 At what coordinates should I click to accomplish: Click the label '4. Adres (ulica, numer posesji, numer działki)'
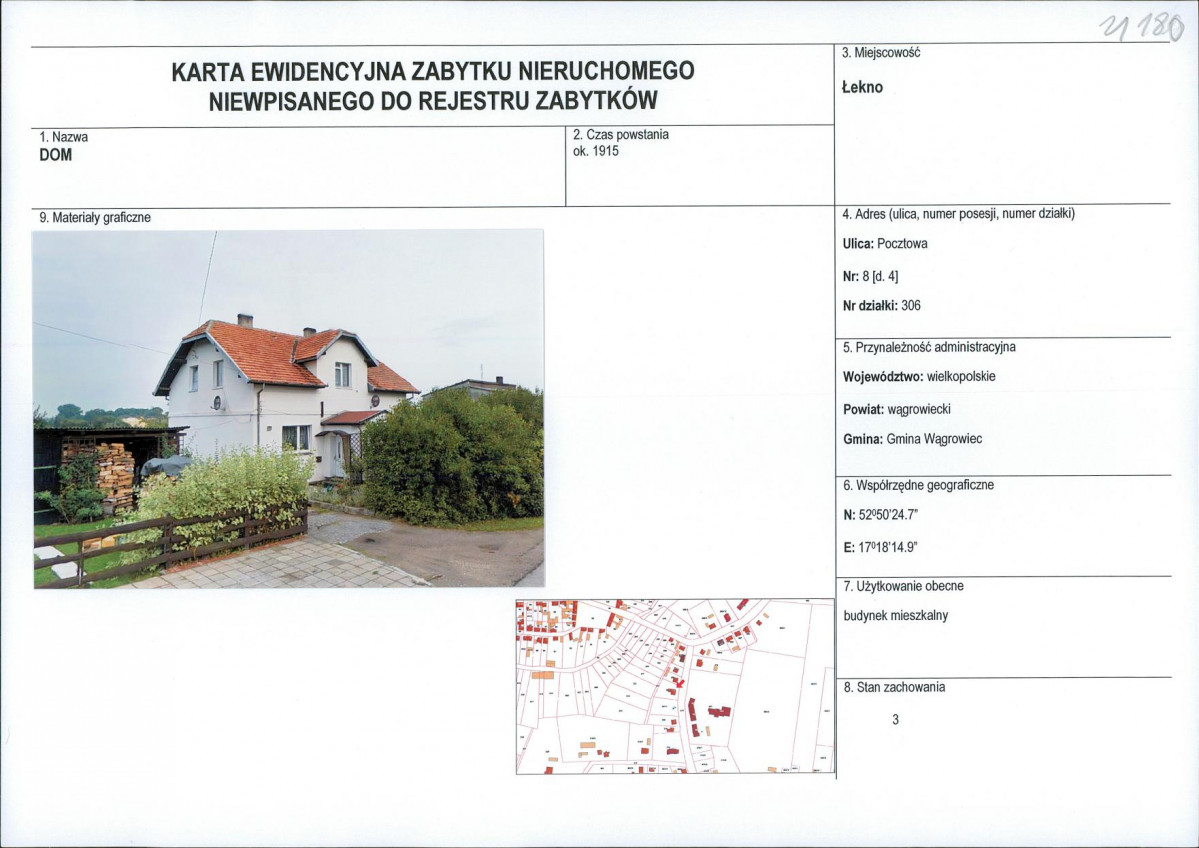point(958,214)
